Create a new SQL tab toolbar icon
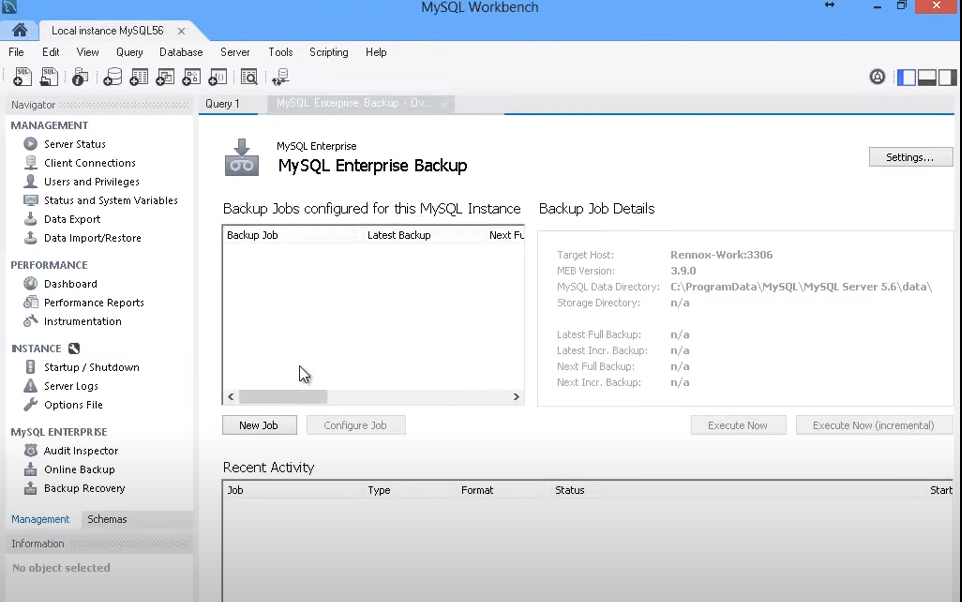This screenshot has height=602, width=962. 22,77
